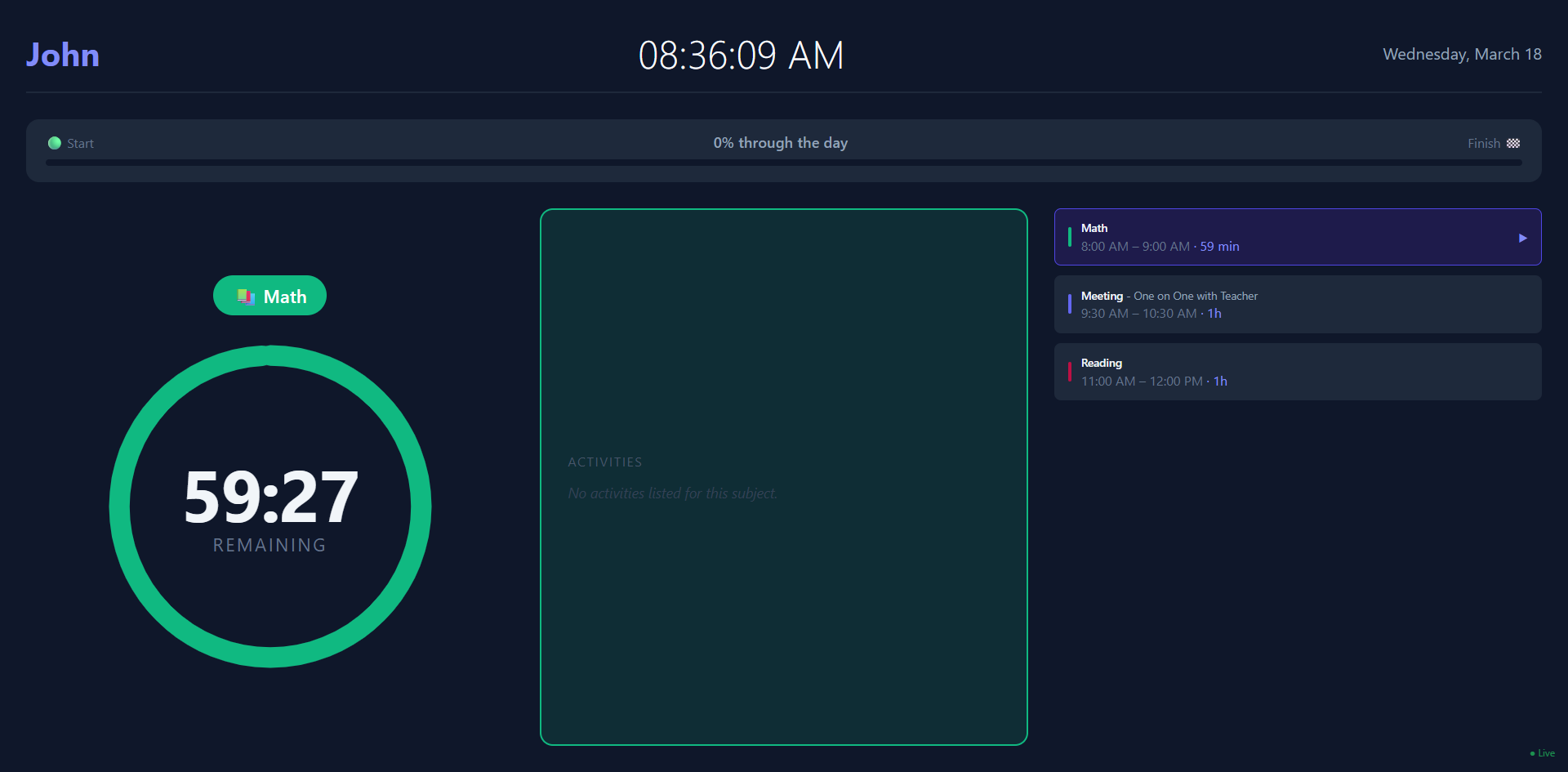Click the 59:27 countdown timer

pyautogui.click(x=270, y=497)
